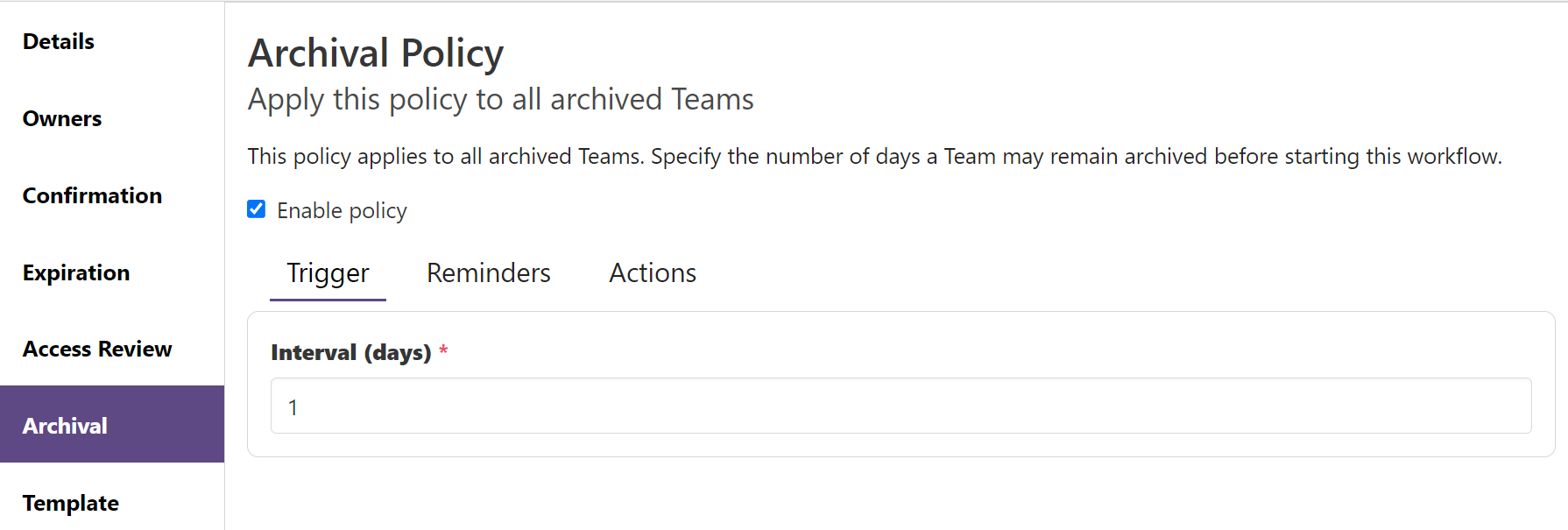Image resolution: width=1568 pixels, height=530 pixels.
Task: Click the Interval (days) label
Action: [350, 352]
